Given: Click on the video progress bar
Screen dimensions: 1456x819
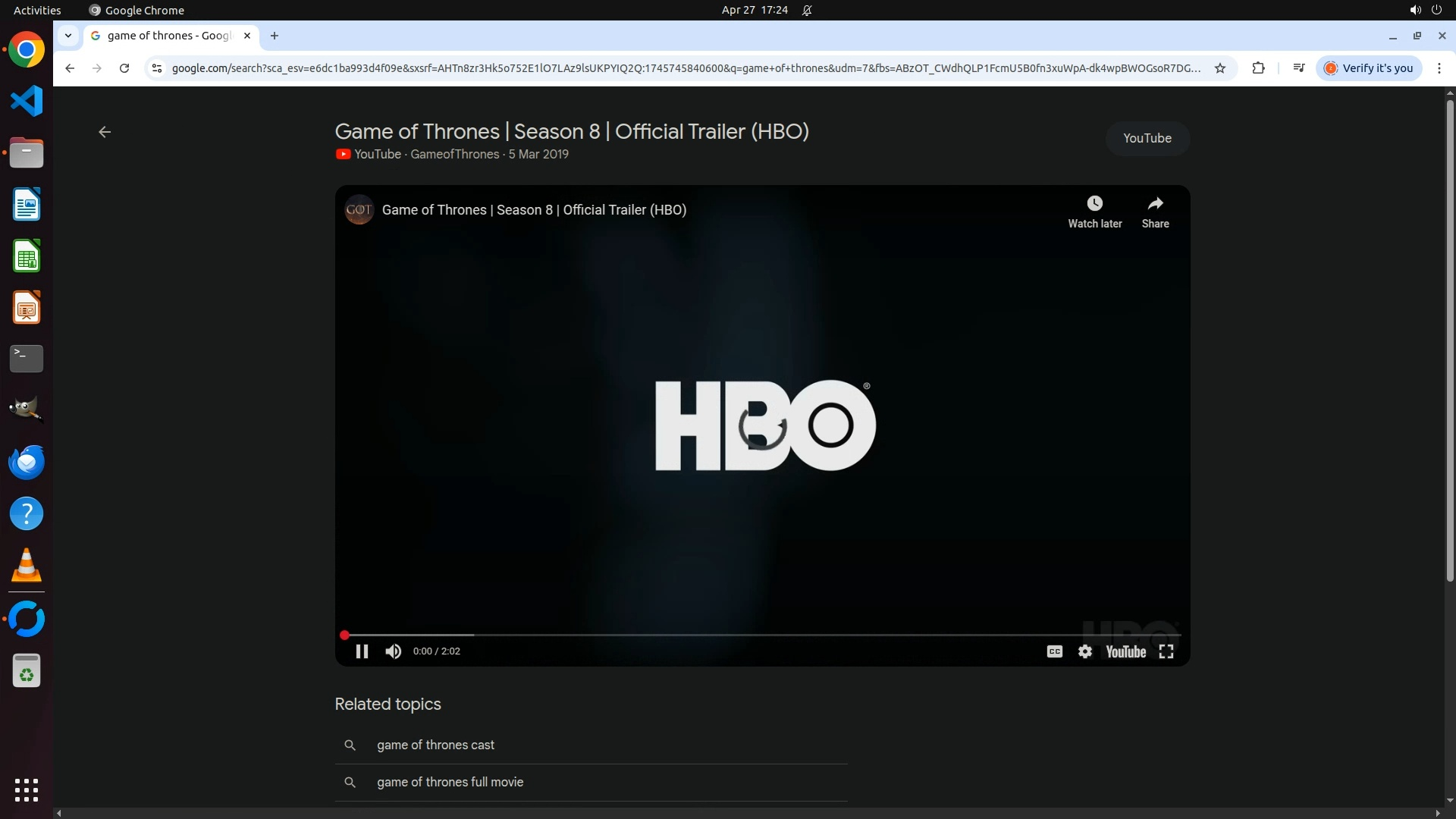Looking at the screenshot, I should 758,635.
